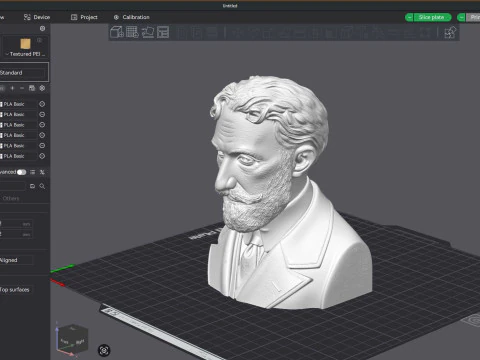Open printer settings gear at sidebar top

pos(42,29)
